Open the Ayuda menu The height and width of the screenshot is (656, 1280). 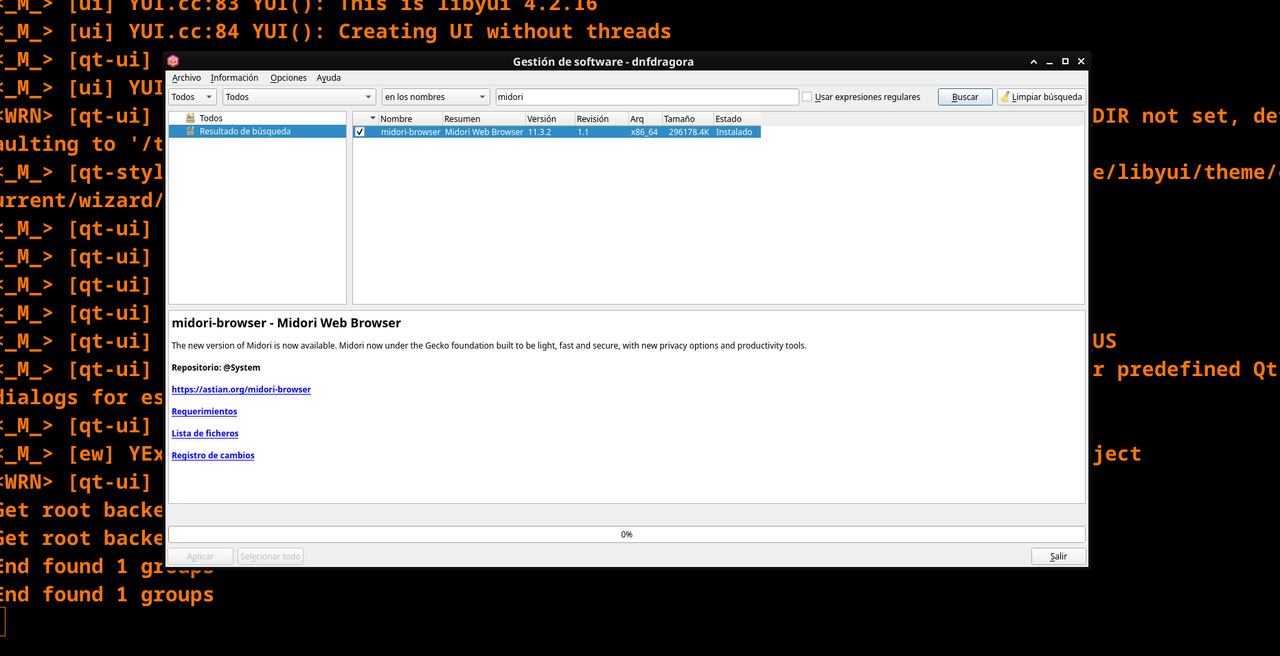329,78
